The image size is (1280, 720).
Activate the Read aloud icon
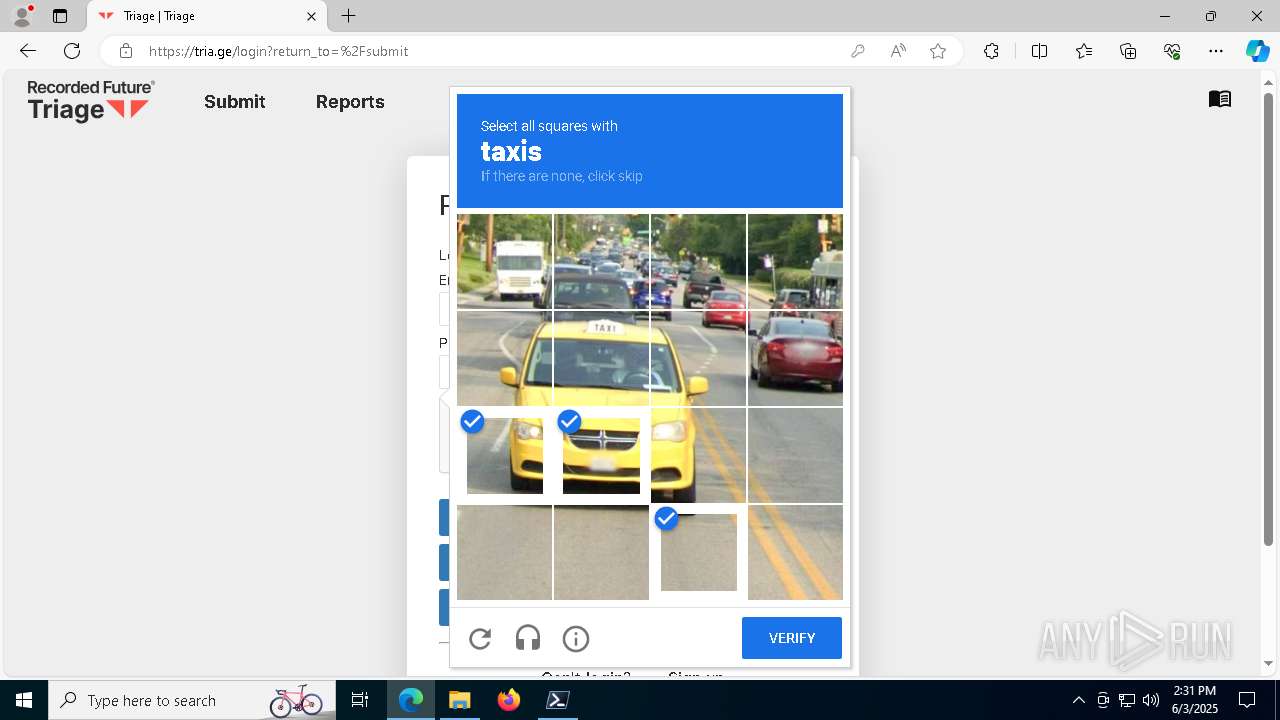898,51
